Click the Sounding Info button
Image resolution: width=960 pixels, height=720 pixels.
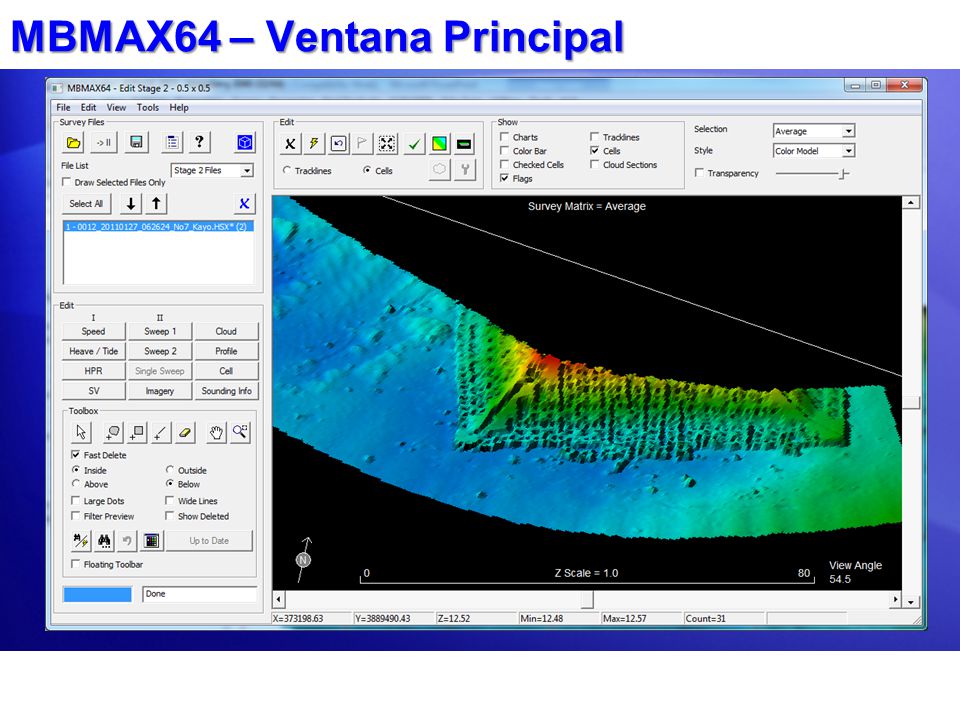click(226, 391)
